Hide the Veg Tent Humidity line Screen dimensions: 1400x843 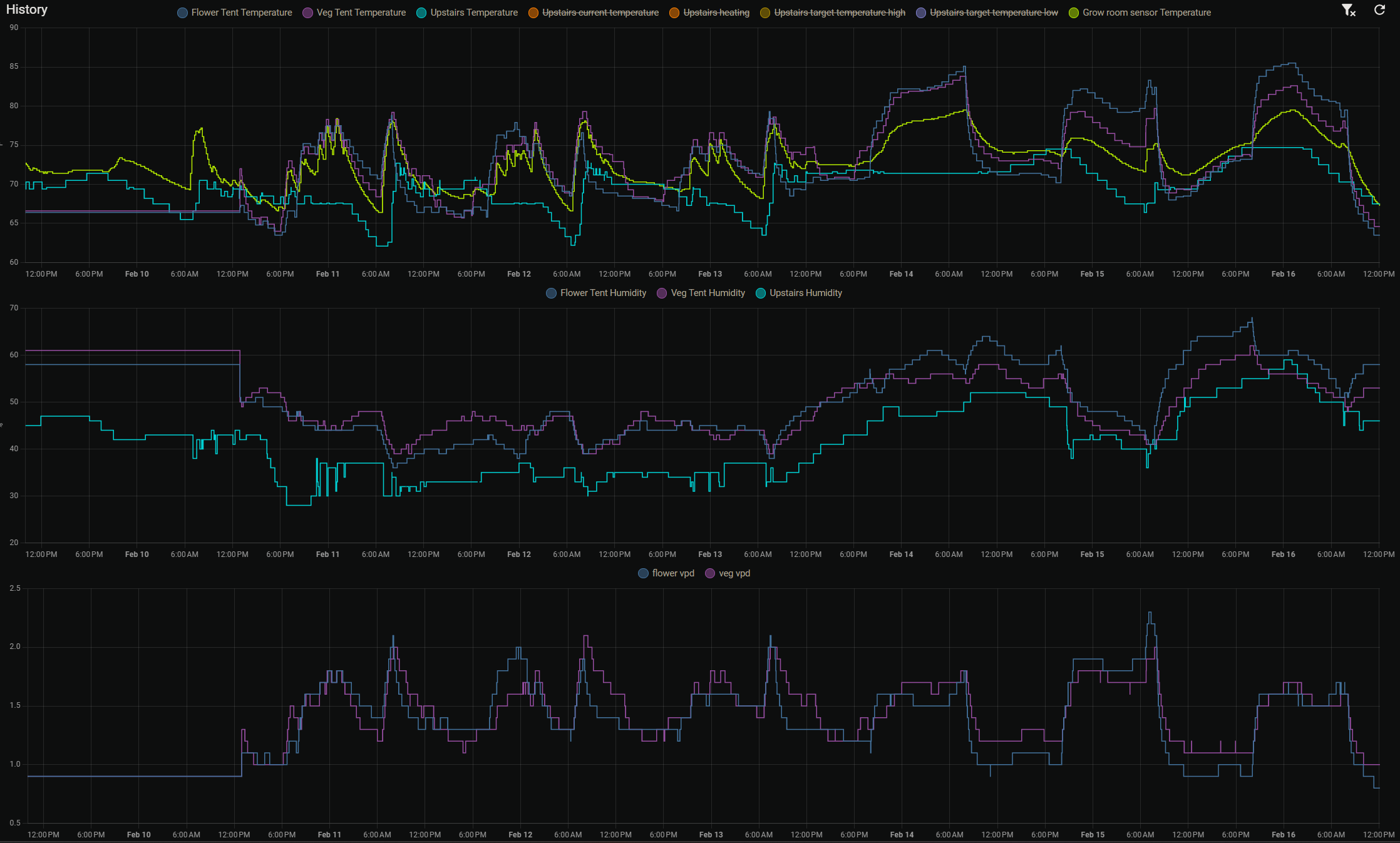(708, 293)
